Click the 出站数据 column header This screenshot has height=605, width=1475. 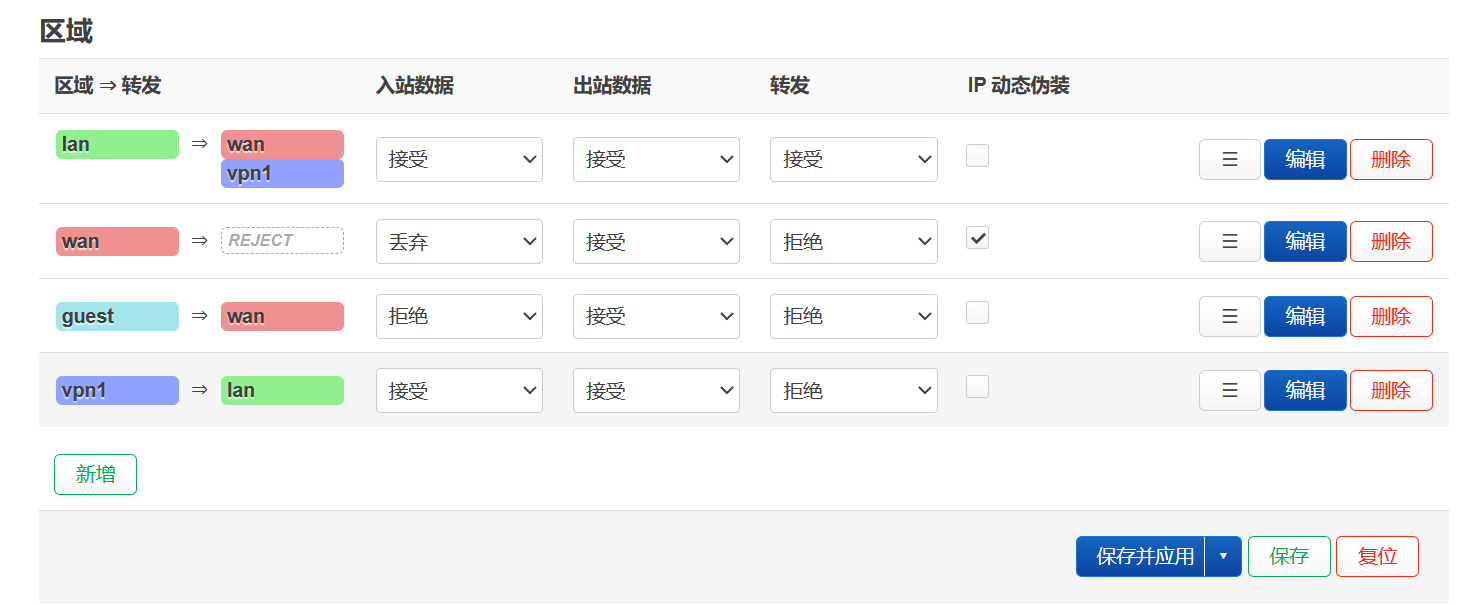[612, 86]
